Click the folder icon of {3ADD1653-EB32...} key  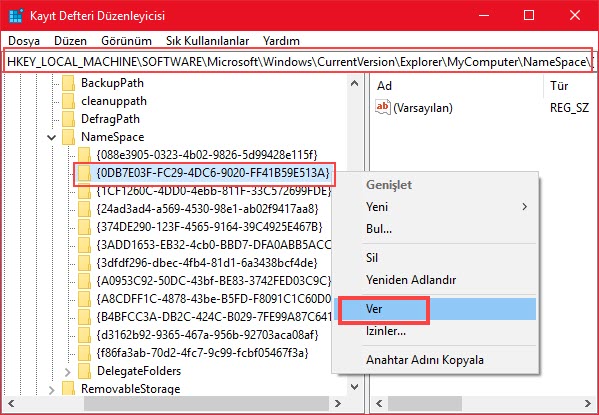coord(84,245)
